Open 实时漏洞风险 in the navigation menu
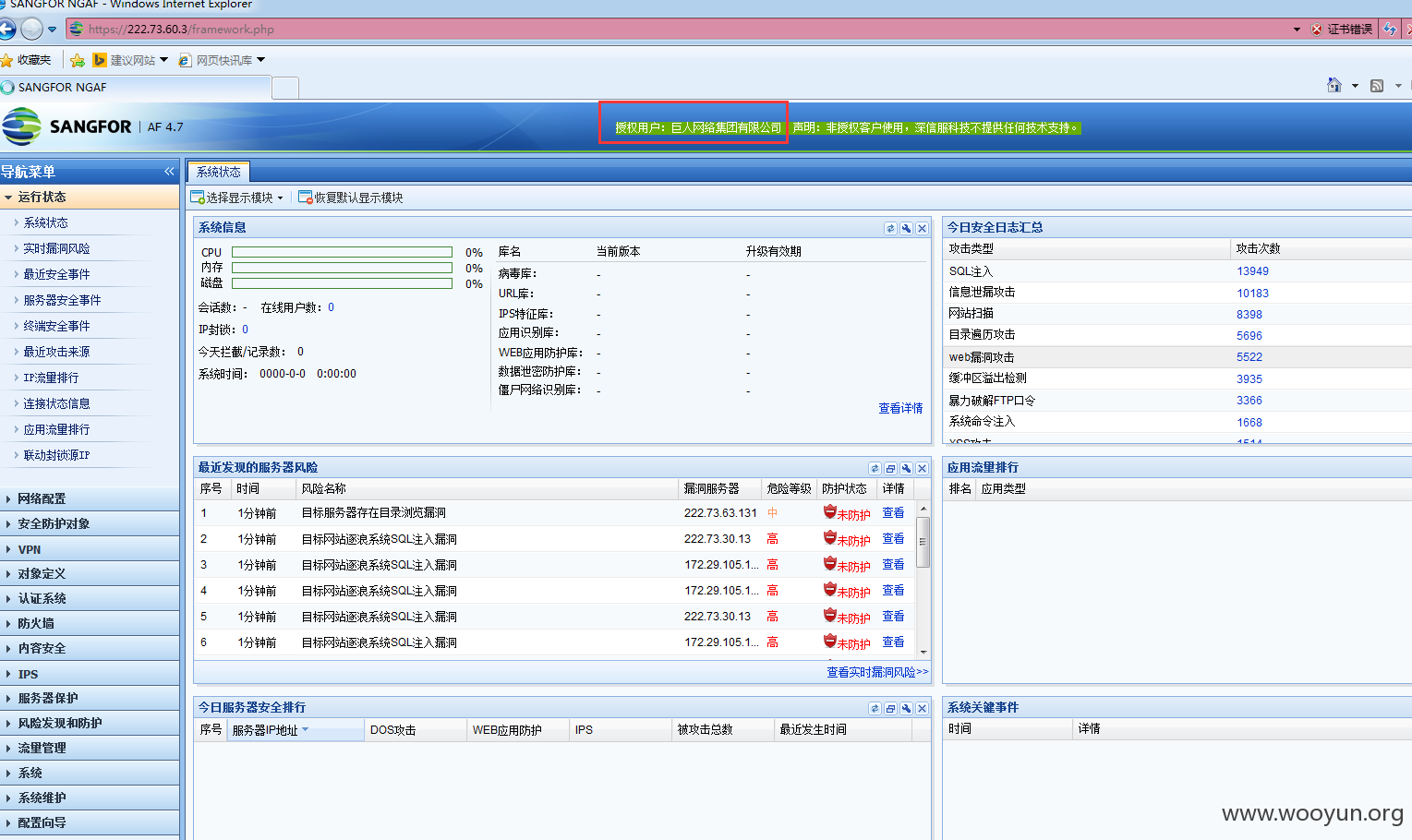The height and width of the screenshot is (840, 1412). pos(56,248)
